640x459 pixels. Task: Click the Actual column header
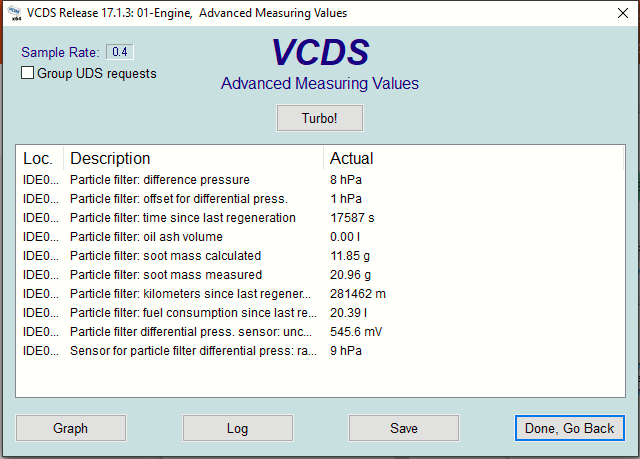click(473, 158)
